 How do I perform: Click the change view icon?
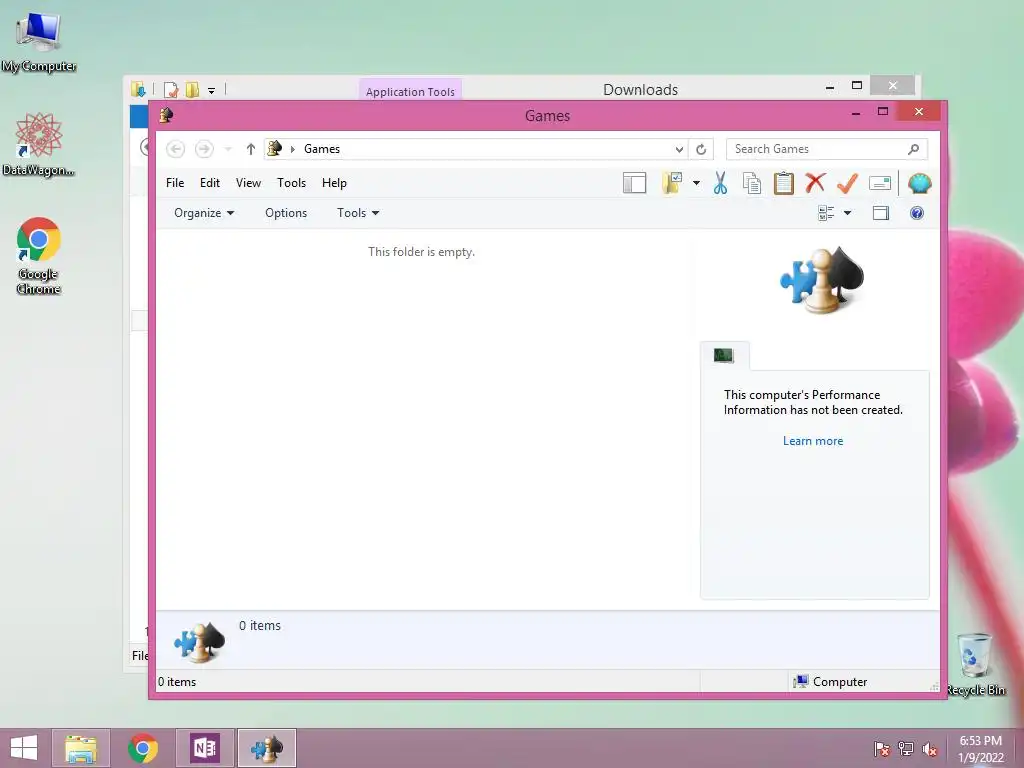click(x=826, y=213)
